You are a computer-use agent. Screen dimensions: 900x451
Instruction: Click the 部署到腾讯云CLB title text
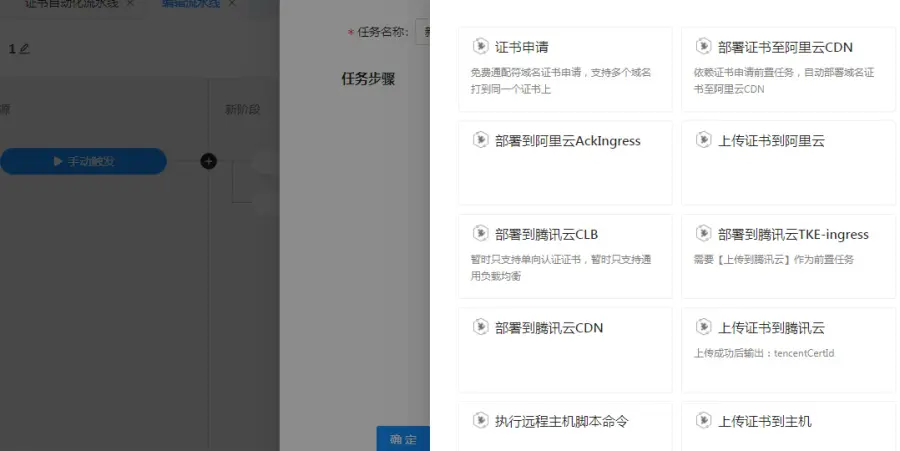coord(546,234)
